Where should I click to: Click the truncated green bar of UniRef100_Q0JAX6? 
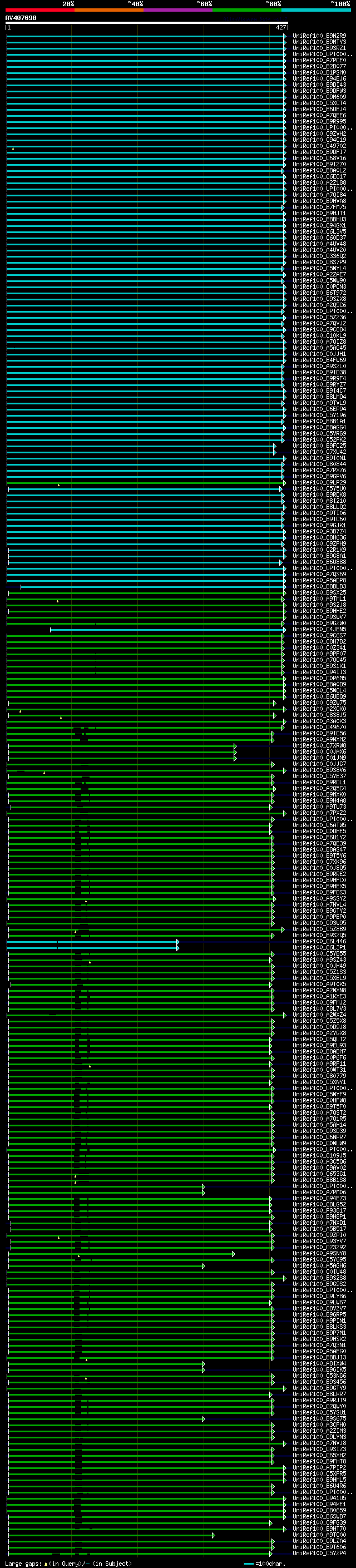122,753
